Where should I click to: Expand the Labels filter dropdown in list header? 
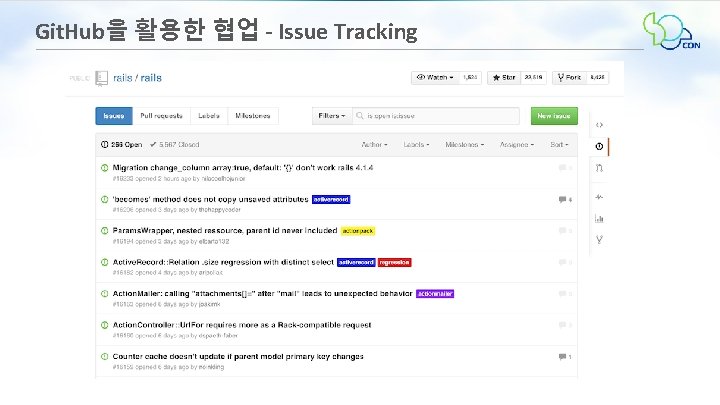(416, 145)
